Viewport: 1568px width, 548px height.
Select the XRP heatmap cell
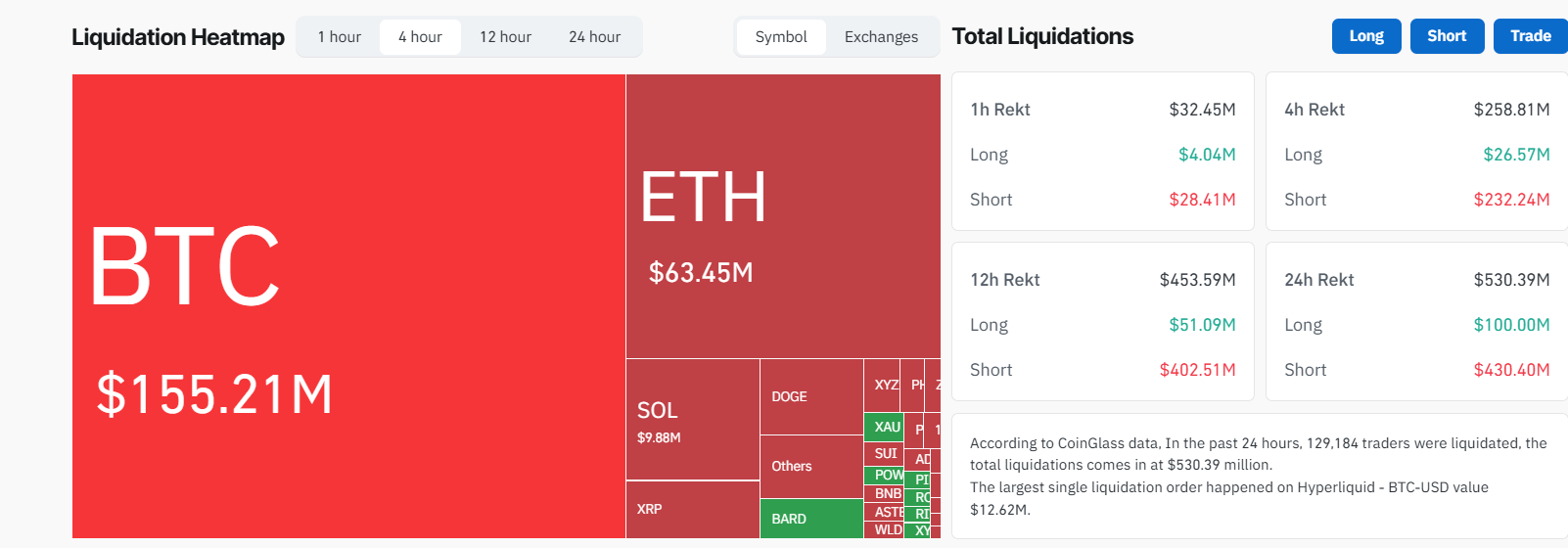coord(692,509)
